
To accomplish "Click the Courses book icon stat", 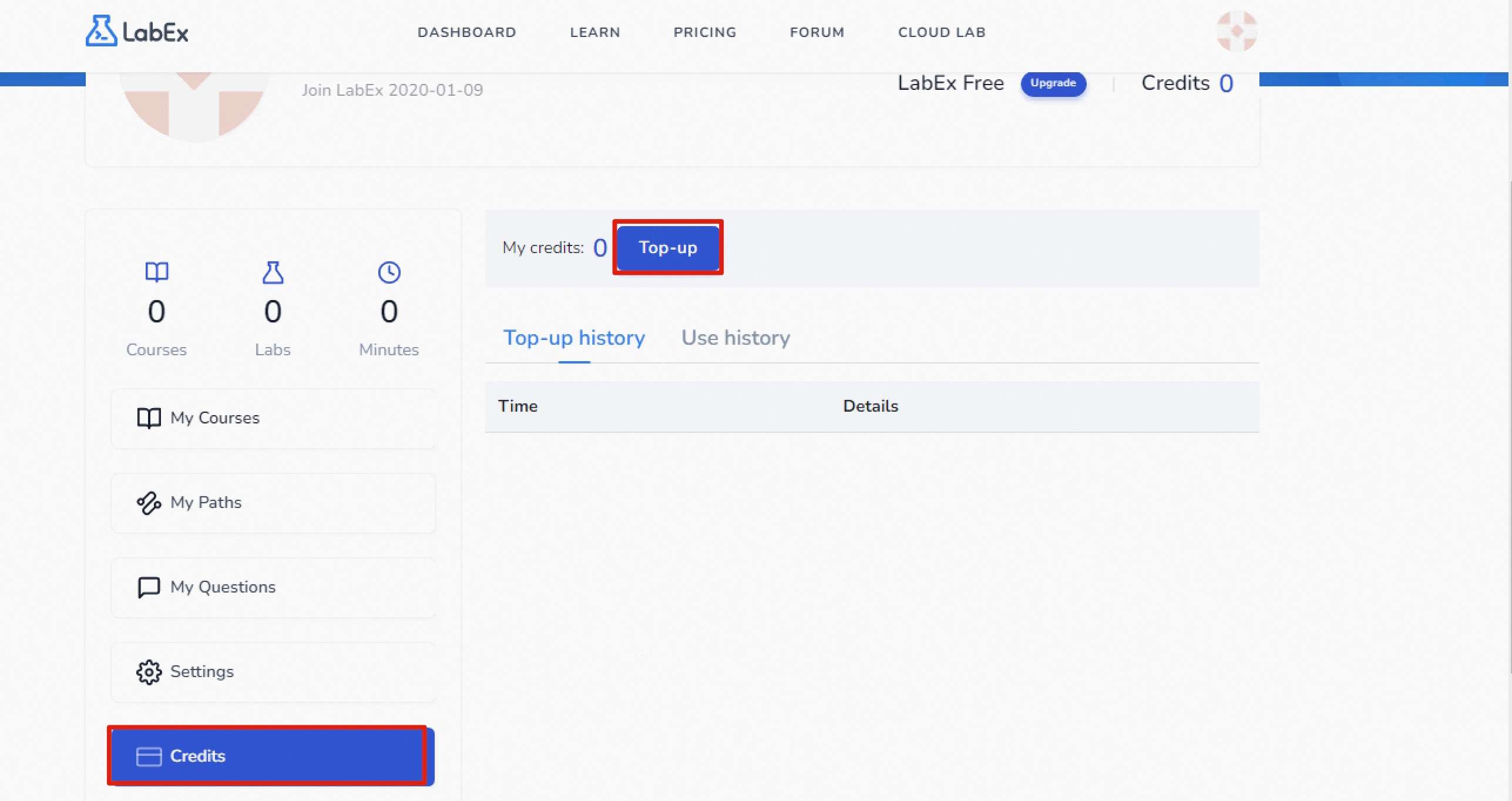I will (x=157, y=272).
